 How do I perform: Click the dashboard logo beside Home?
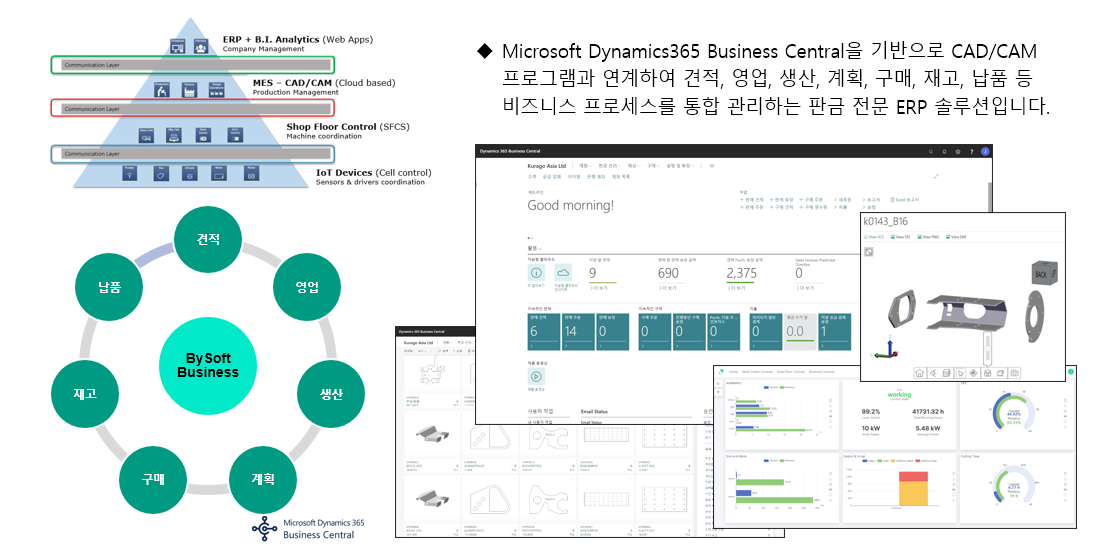720,371
